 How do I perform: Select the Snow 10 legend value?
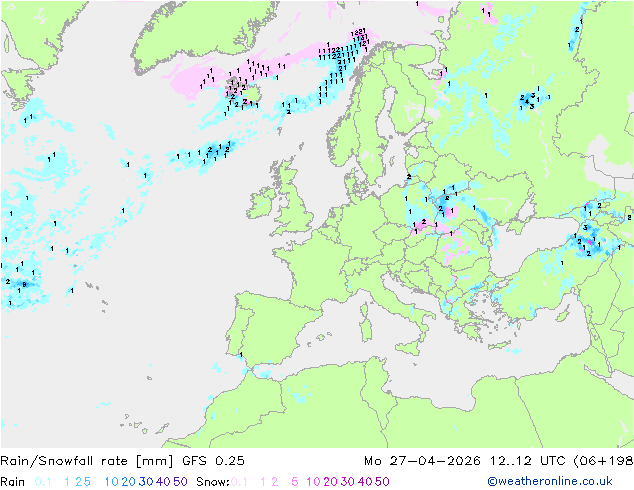click(x=313, y=482)
